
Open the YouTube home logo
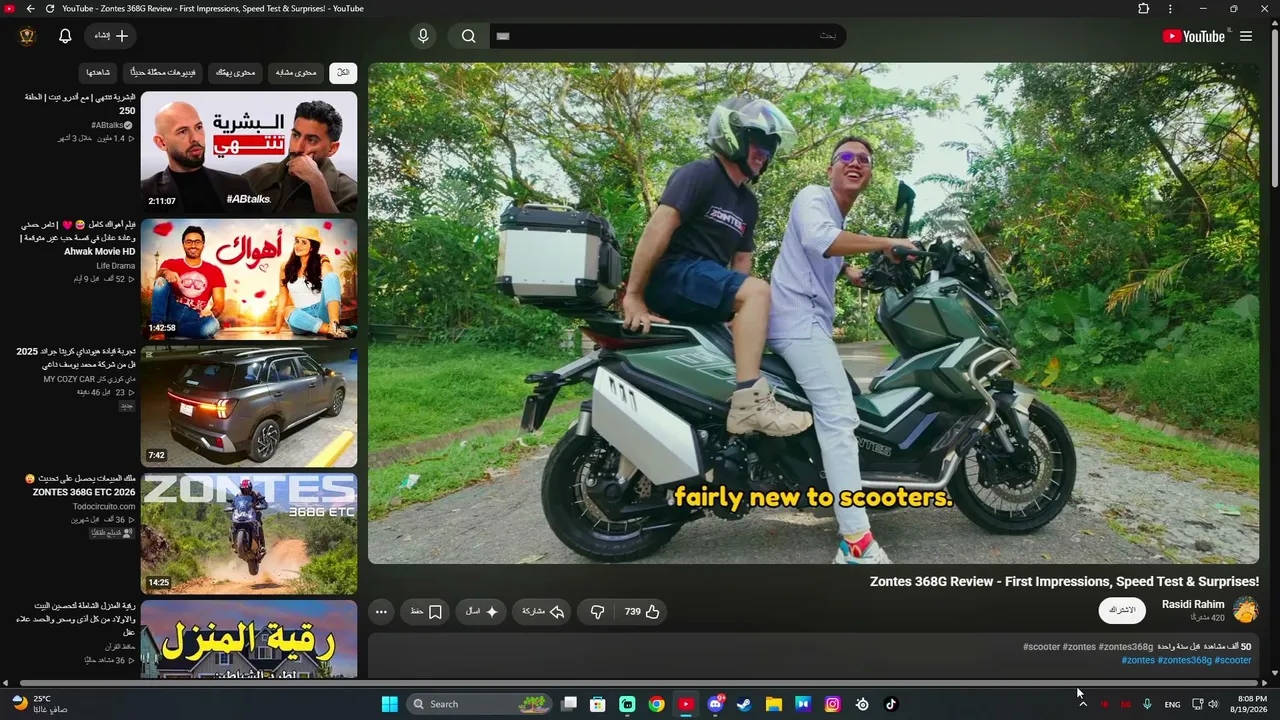tap(1193, 36)
